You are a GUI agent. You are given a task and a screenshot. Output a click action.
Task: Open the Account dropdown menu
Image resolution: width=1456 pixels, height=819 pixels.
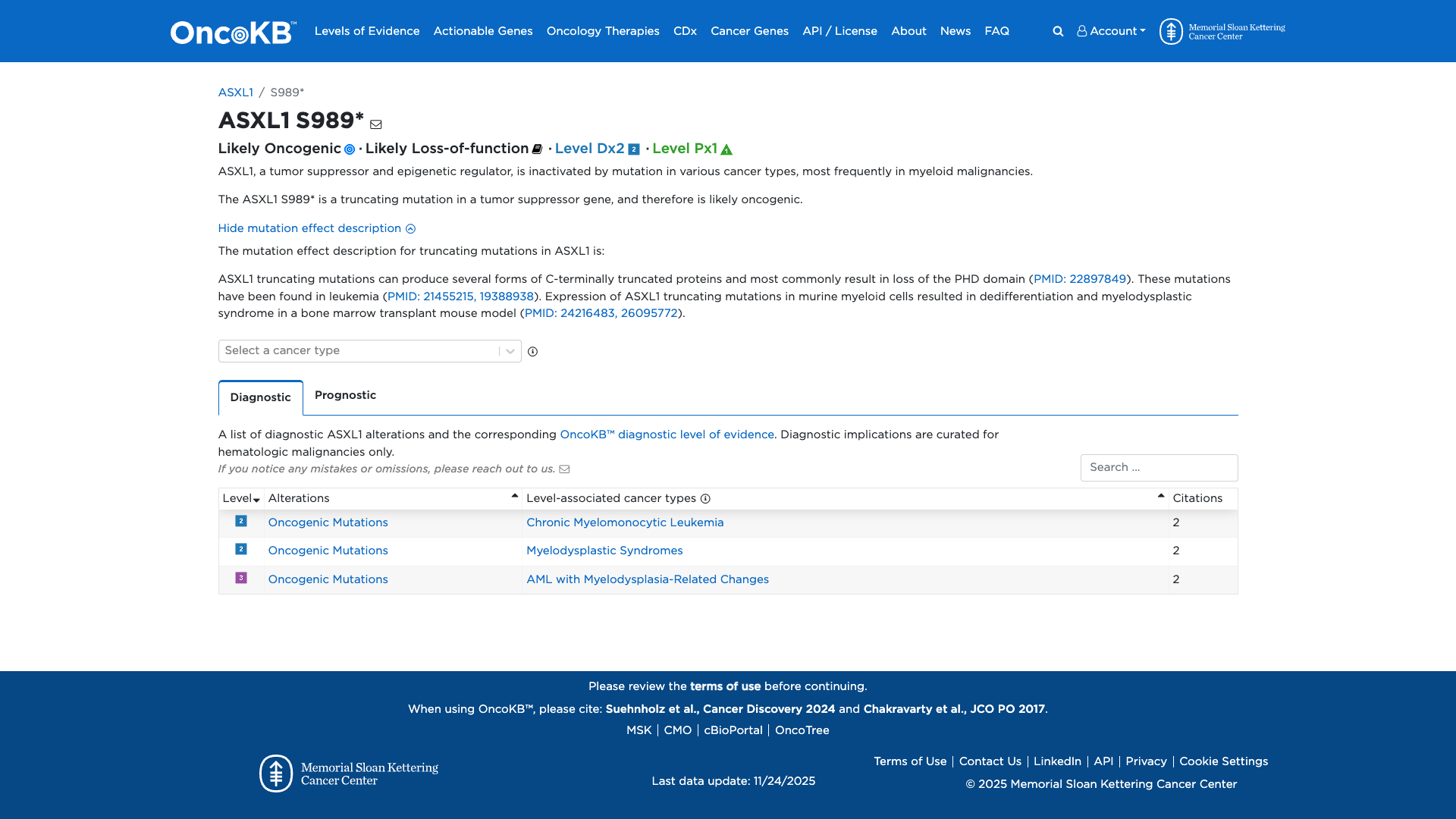point(1110,31)
